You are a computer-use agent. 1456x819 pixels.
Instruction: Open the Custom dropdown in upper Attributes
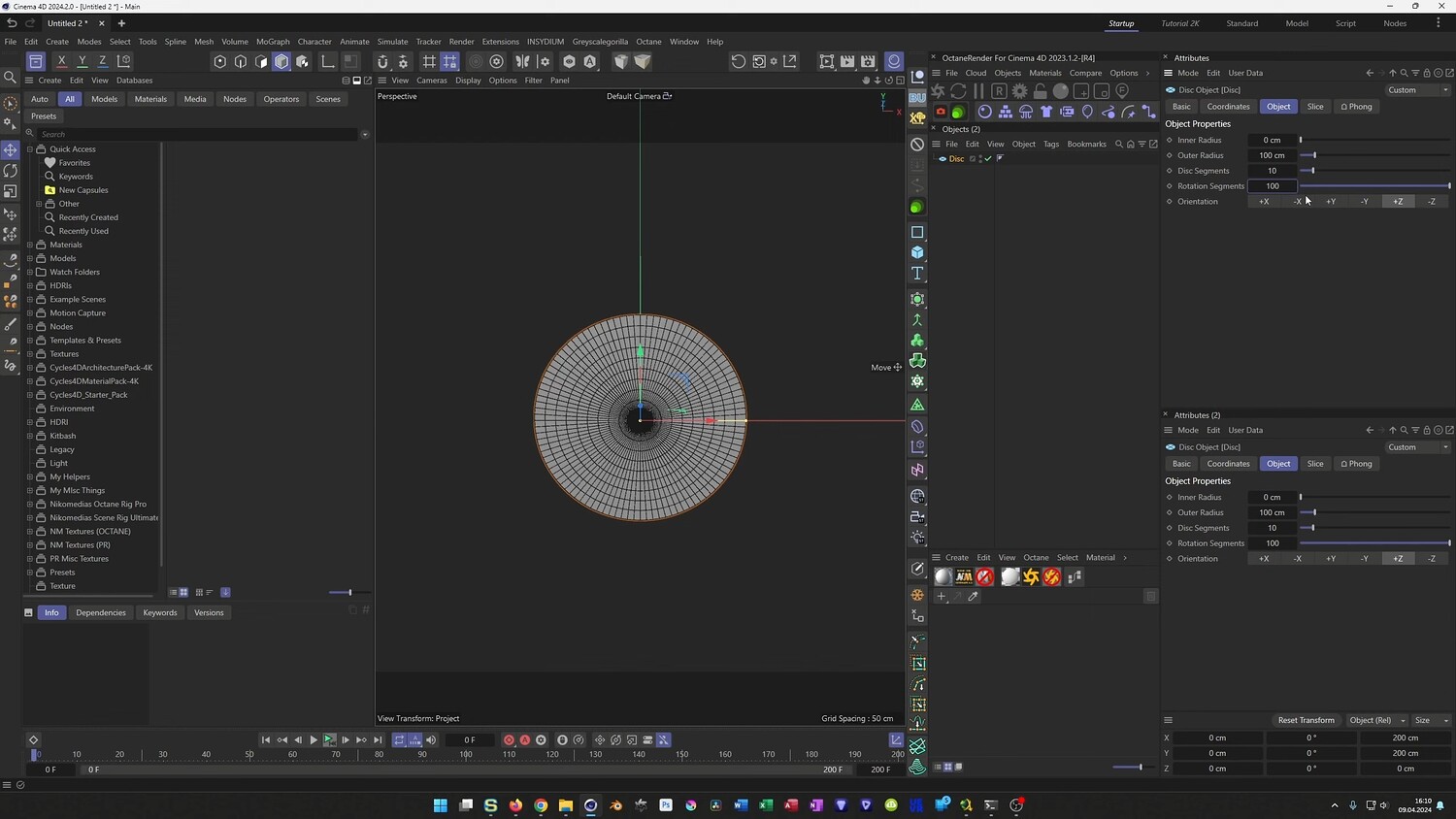point(1417,90)
